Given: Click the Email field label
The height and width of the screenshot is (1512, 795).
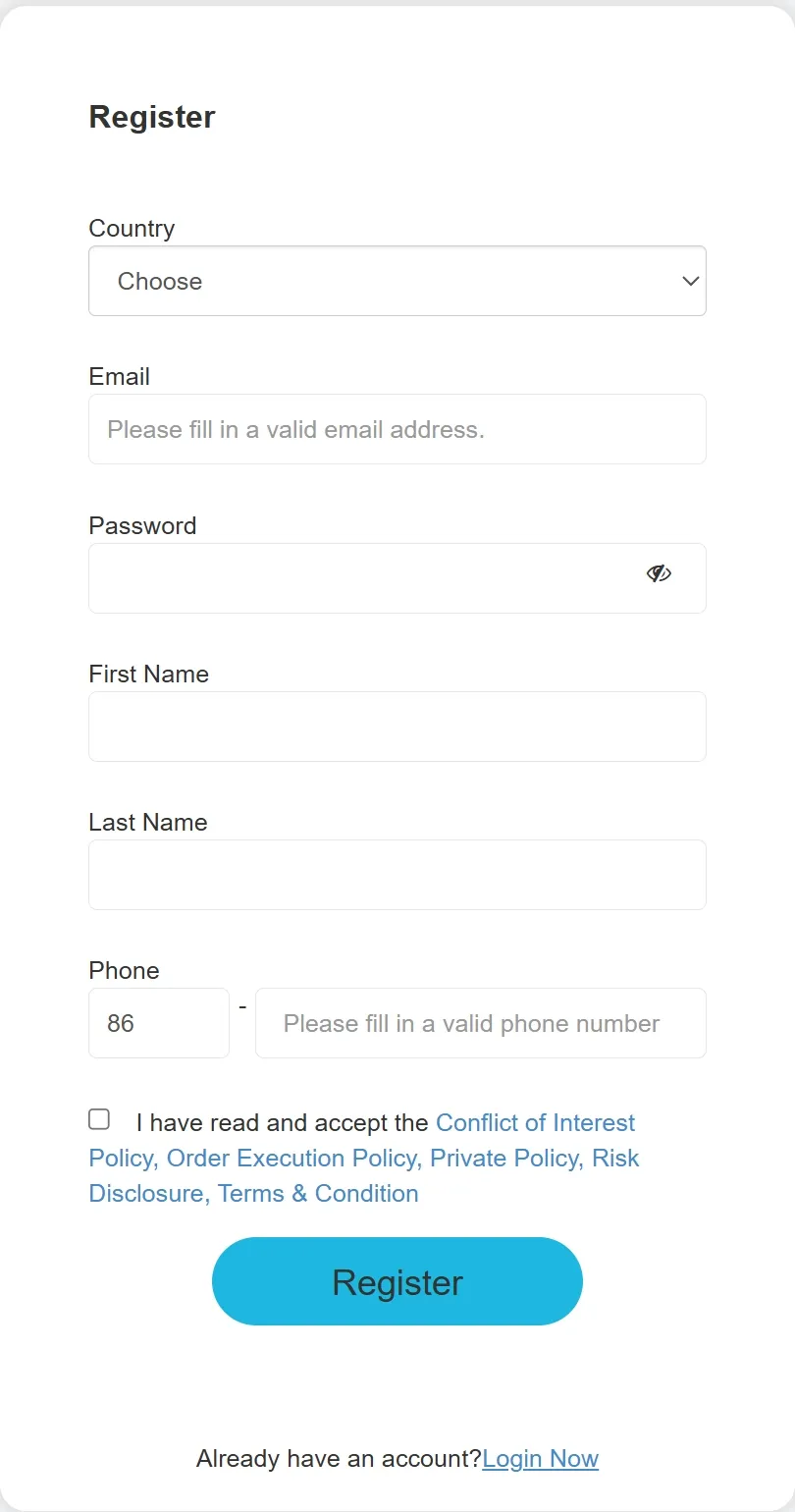Looking at the screenshot, I should 120,377.
